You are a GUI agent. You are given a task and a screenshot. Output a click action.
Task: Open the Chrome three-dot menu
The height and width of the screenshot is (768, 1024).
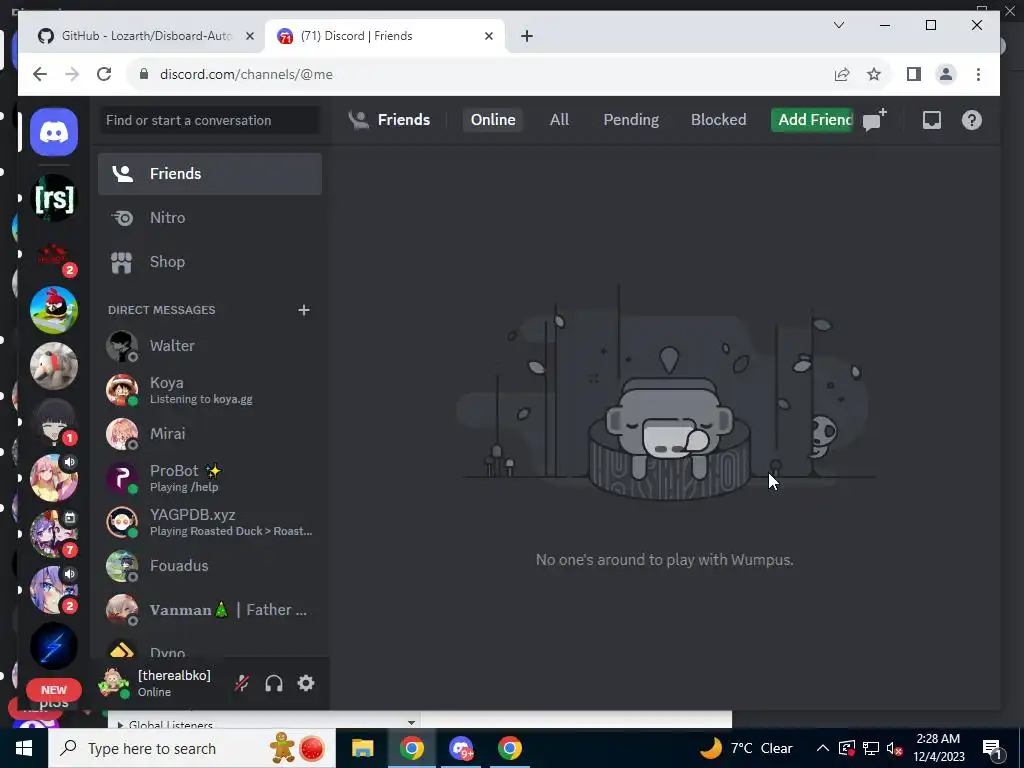978,74
